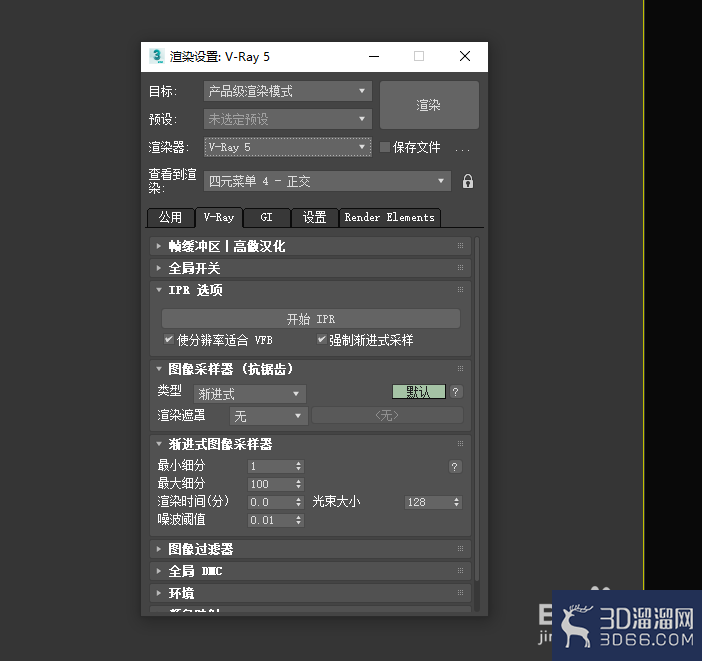
Task: Click drag handle of 图像过滤器 rollout
Action: pyautogui.click(x=460, y=549)
